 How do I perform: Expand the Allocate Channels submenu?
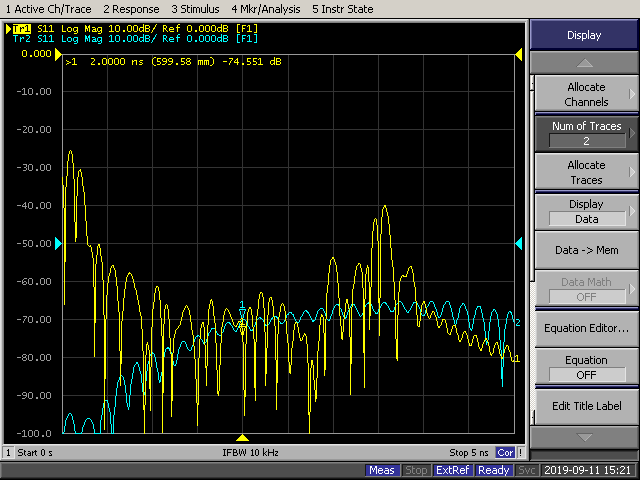(x=585, y=95)
